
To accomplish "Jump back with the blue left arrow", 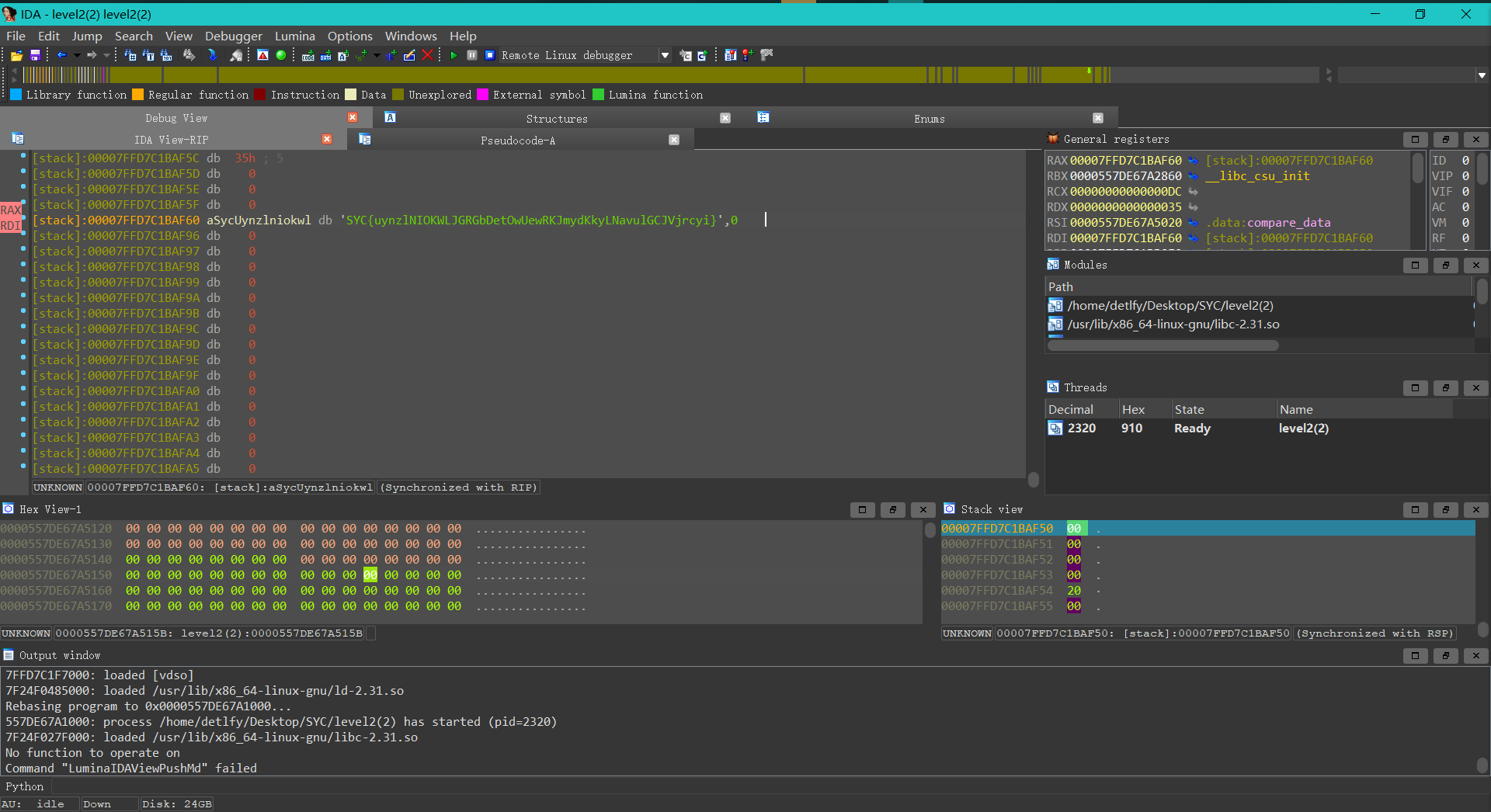I will click(x=61, y=55).
